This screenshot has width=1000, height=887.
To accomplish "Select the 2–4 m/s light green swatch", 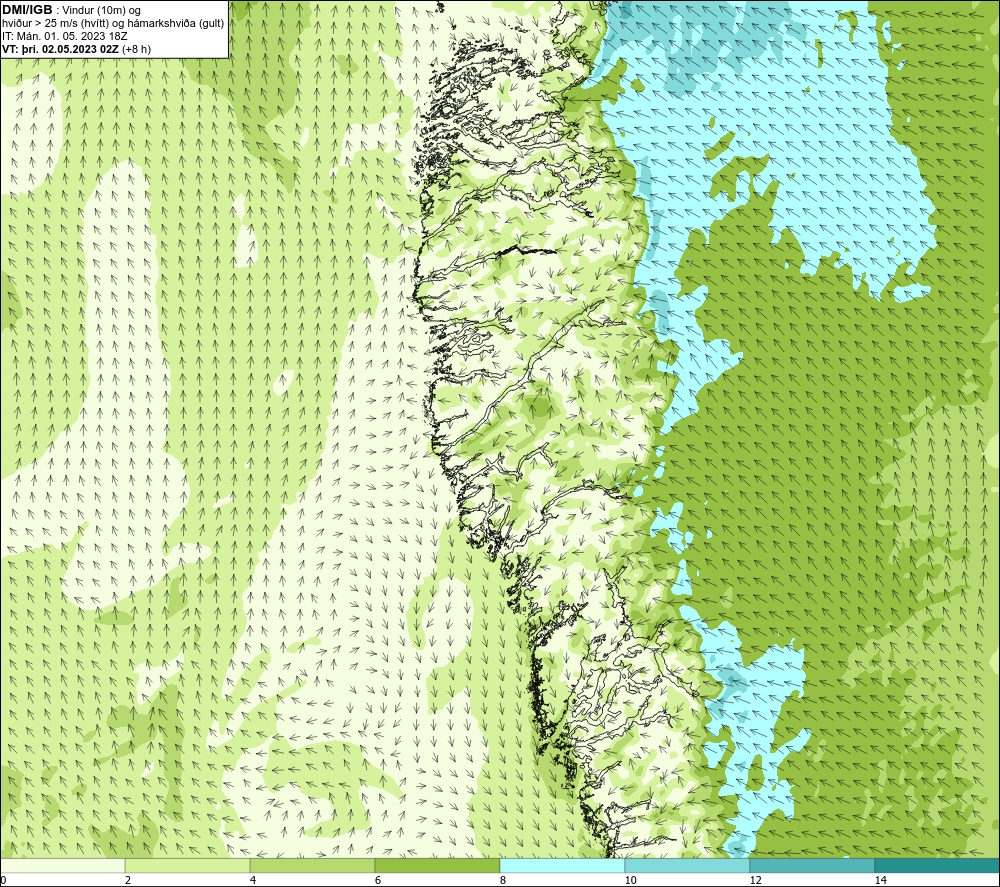I will point(188,865).
